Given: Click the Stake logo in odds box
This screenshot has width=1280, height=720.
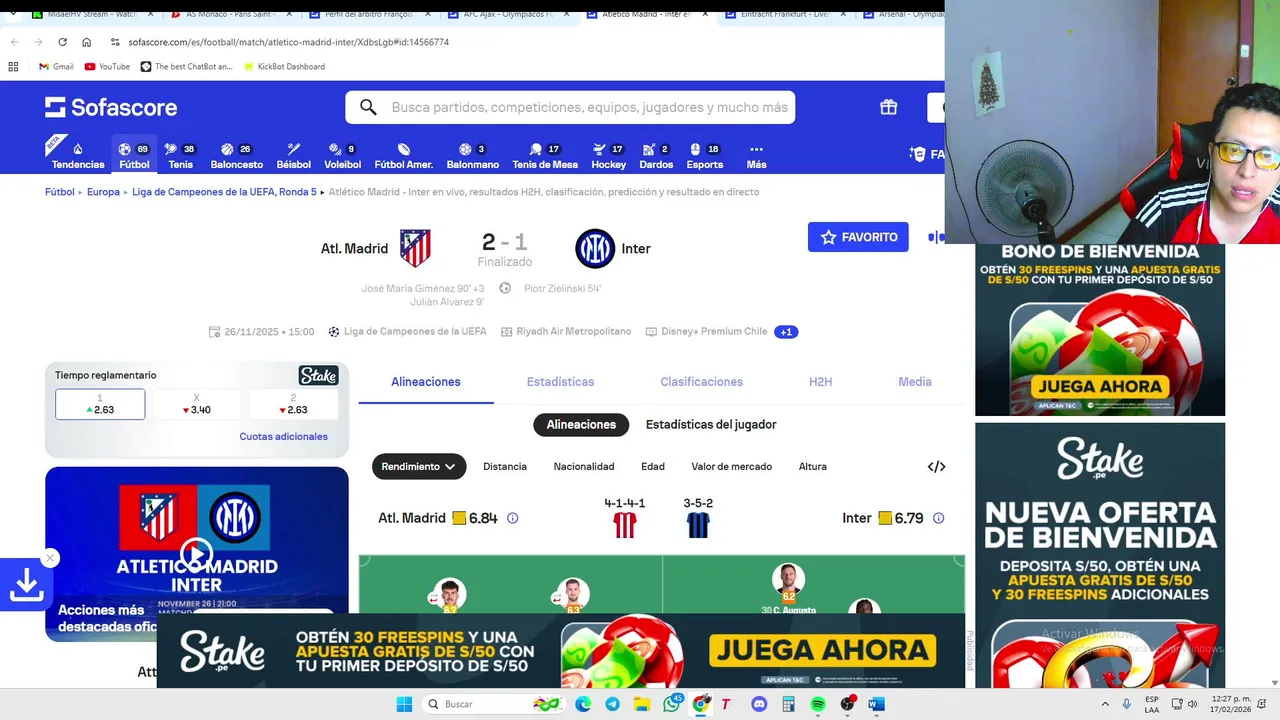Looking at the screenshot, I should 318,376.
